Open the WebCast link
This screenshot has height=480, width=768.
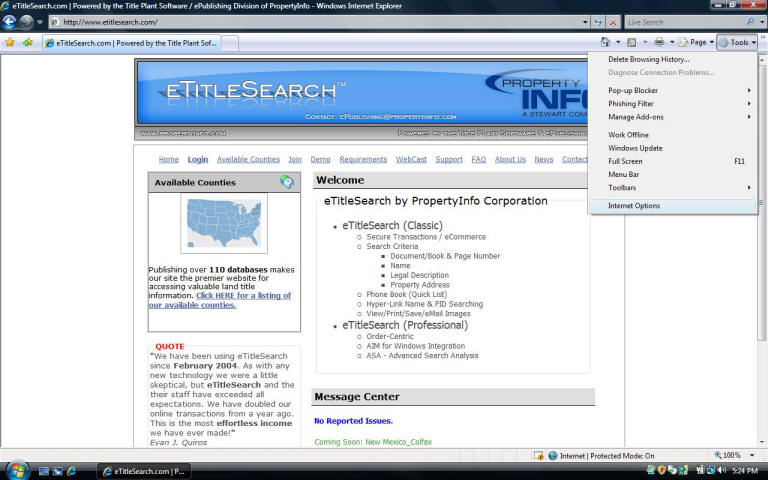tap(411, 160)
